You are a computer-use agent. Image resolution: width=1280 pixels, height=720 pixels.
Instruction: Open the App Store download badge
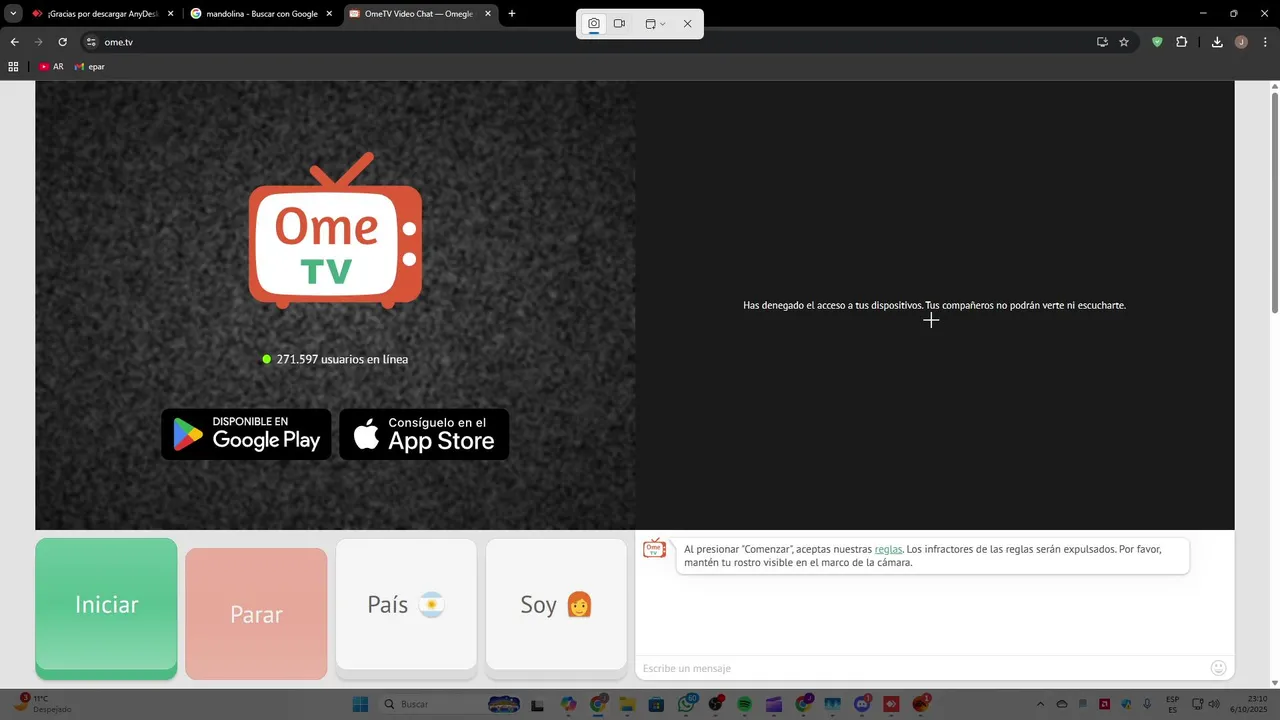424,434
